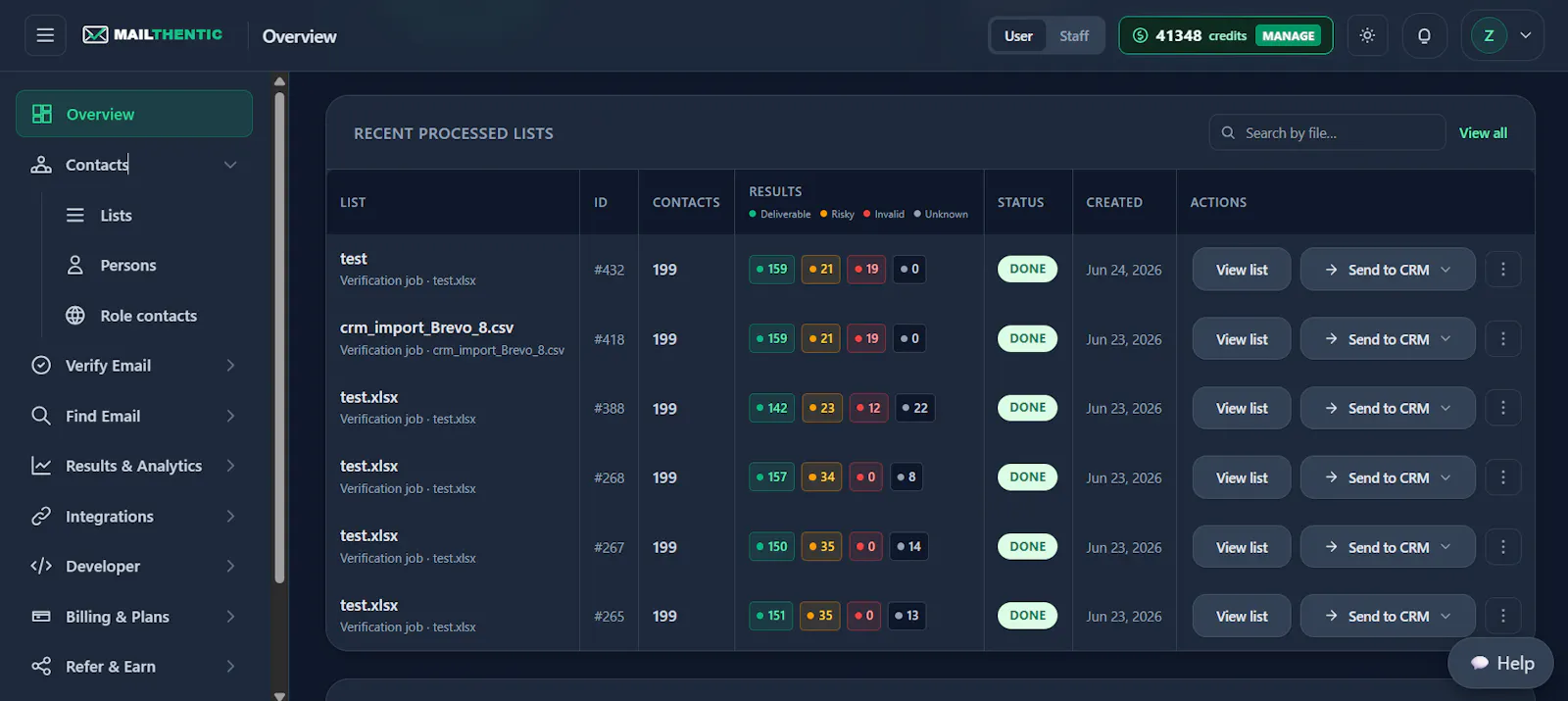Switch to the Staff mode
Viewport: 1568px width, 701px height.
[x=1074, y=36]
